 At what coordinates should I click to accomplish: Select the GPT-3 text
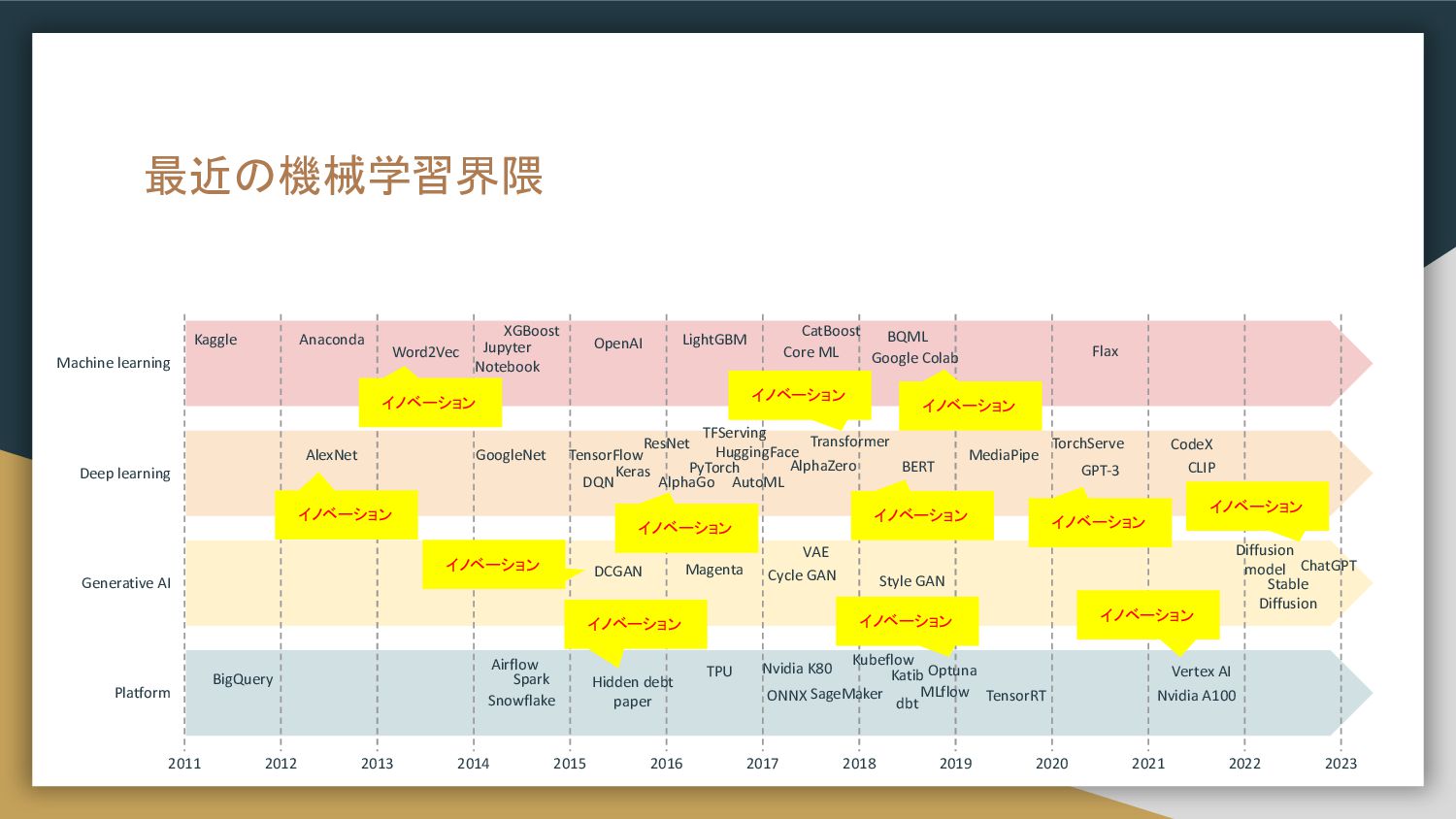(1100, 471)
